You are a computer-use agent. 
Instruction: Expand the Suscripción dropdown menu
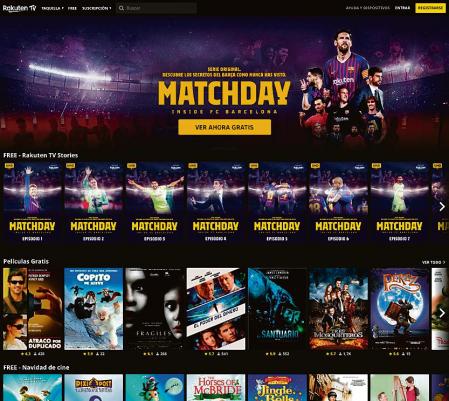click(97, 8)
